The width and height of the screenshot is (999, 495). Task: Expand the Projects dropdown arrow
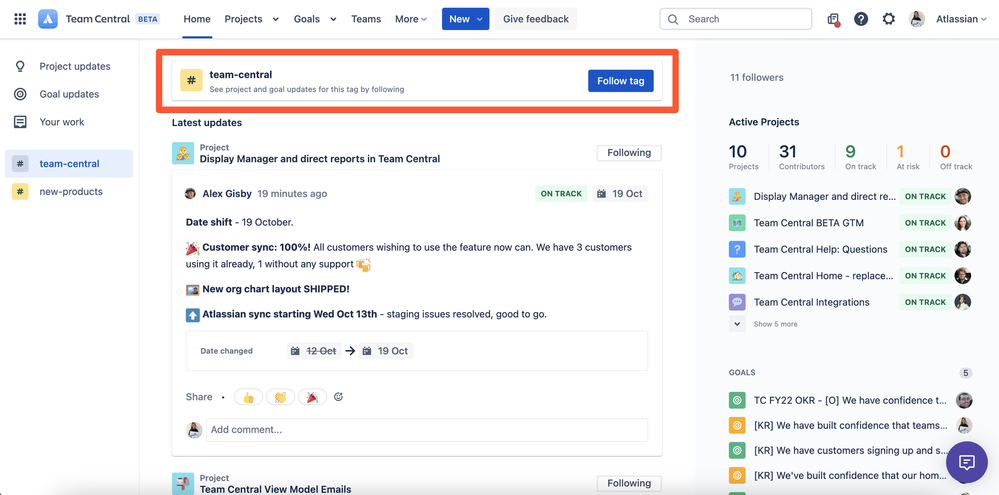pos(275,19)
